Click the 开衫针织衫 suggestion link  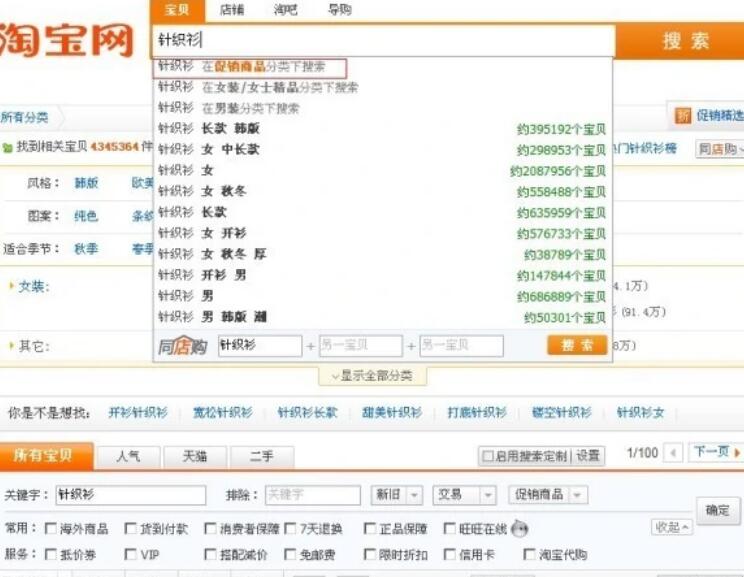138,413
